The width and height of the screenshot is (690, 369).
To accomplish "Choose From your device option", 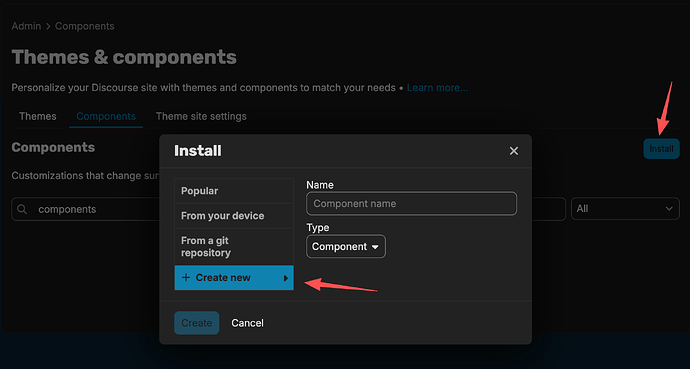I will coord(234,216).
